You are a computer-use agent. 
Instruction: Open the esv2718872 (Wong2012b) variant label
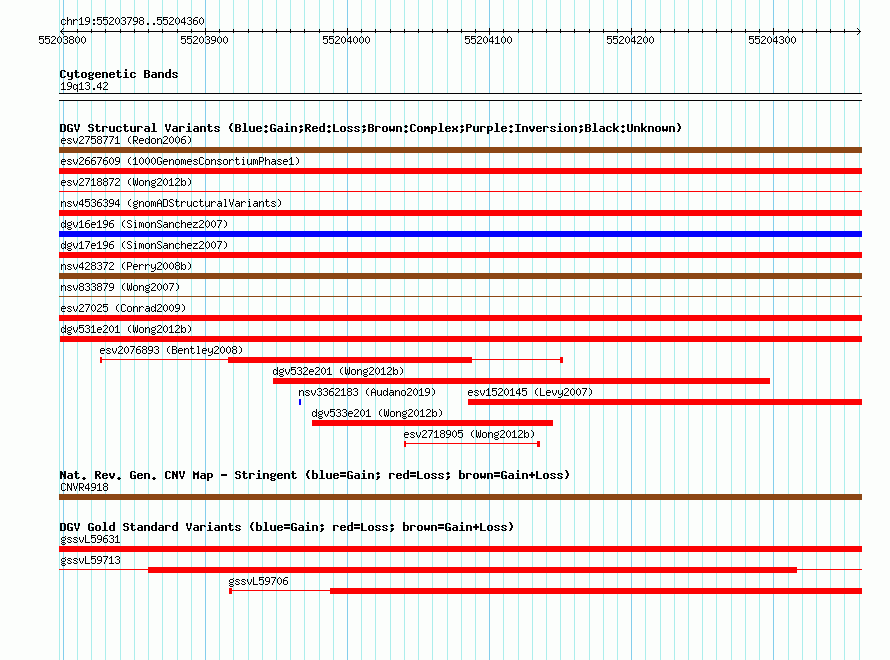pyautogui.click(x=126, y=182)
